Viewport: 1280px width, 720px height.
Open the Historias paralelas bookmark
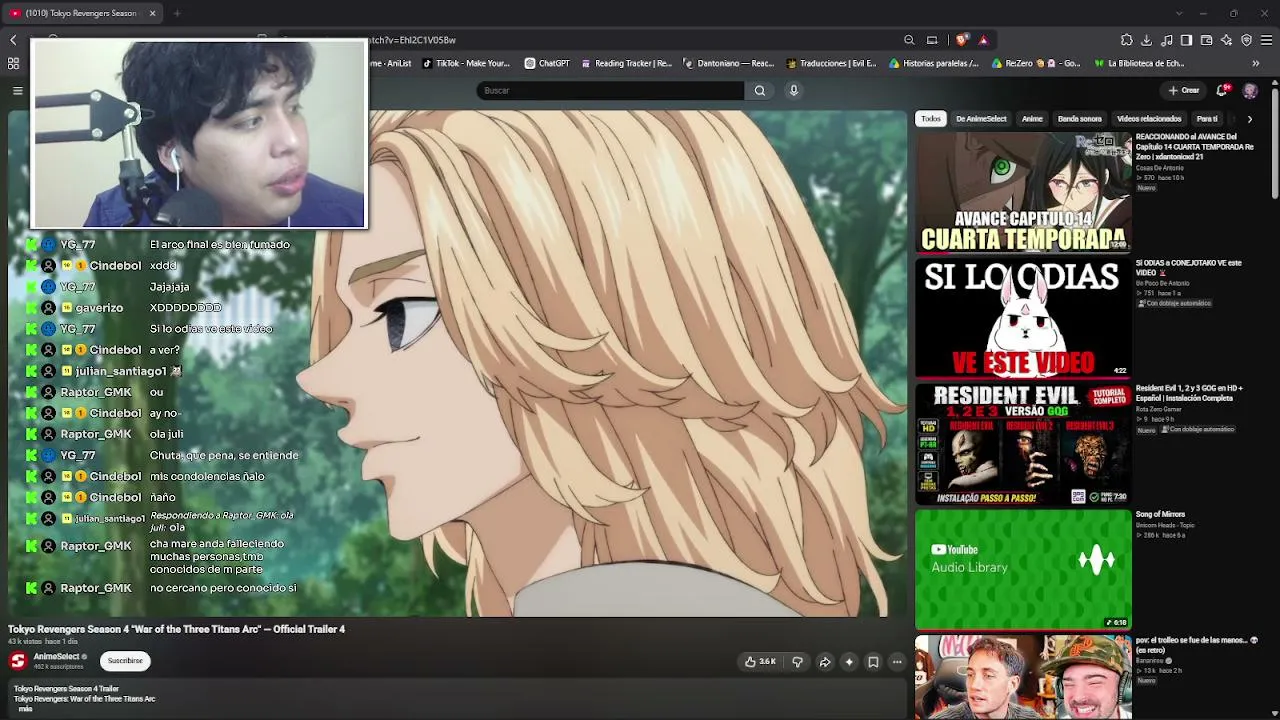coord(934,63)
